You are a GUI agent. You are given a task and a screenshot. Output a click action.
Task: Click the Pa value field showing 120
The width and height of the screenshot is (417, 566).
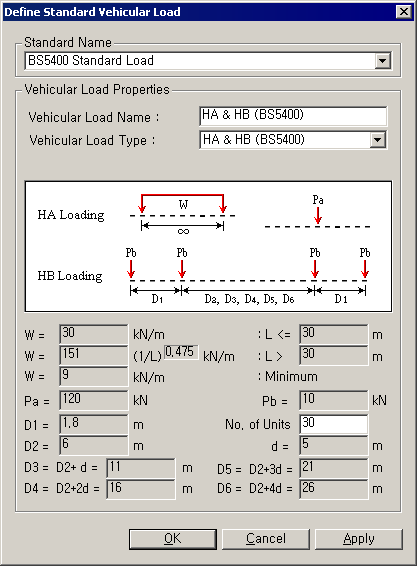[94, 400]
